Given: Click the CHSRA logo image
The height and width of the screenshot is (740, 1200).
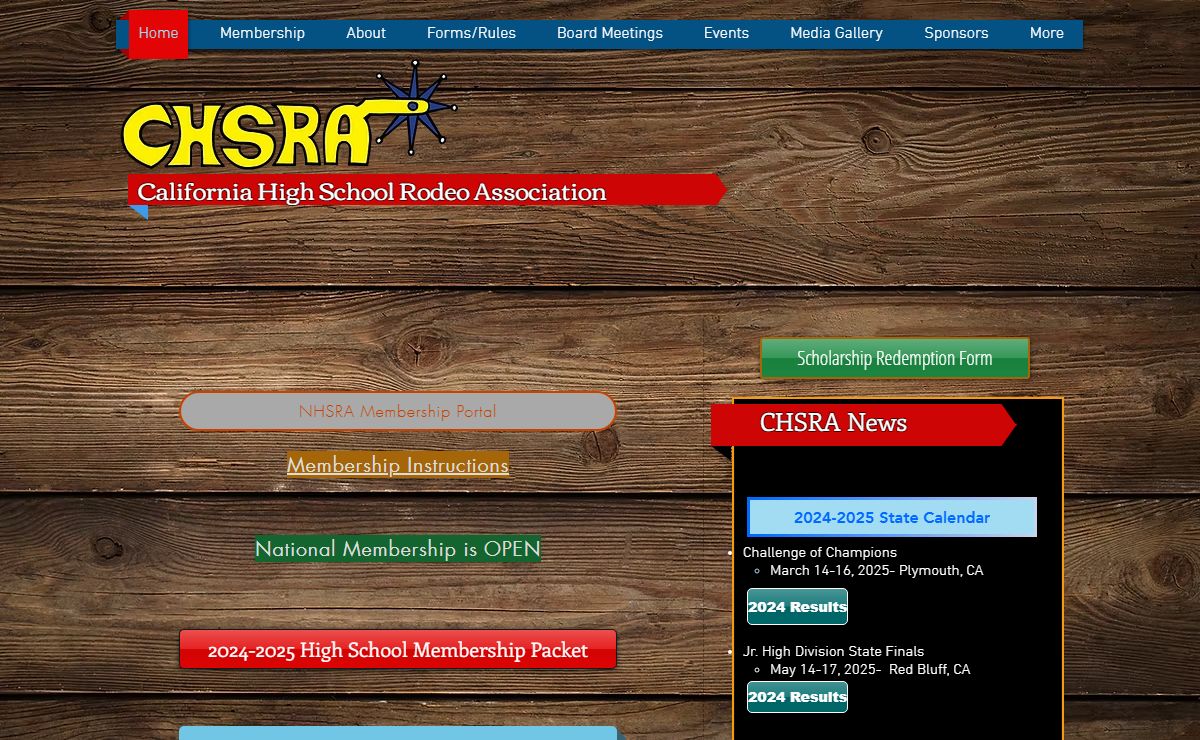Looking at the screenshot, I should (x=289, y=113).
